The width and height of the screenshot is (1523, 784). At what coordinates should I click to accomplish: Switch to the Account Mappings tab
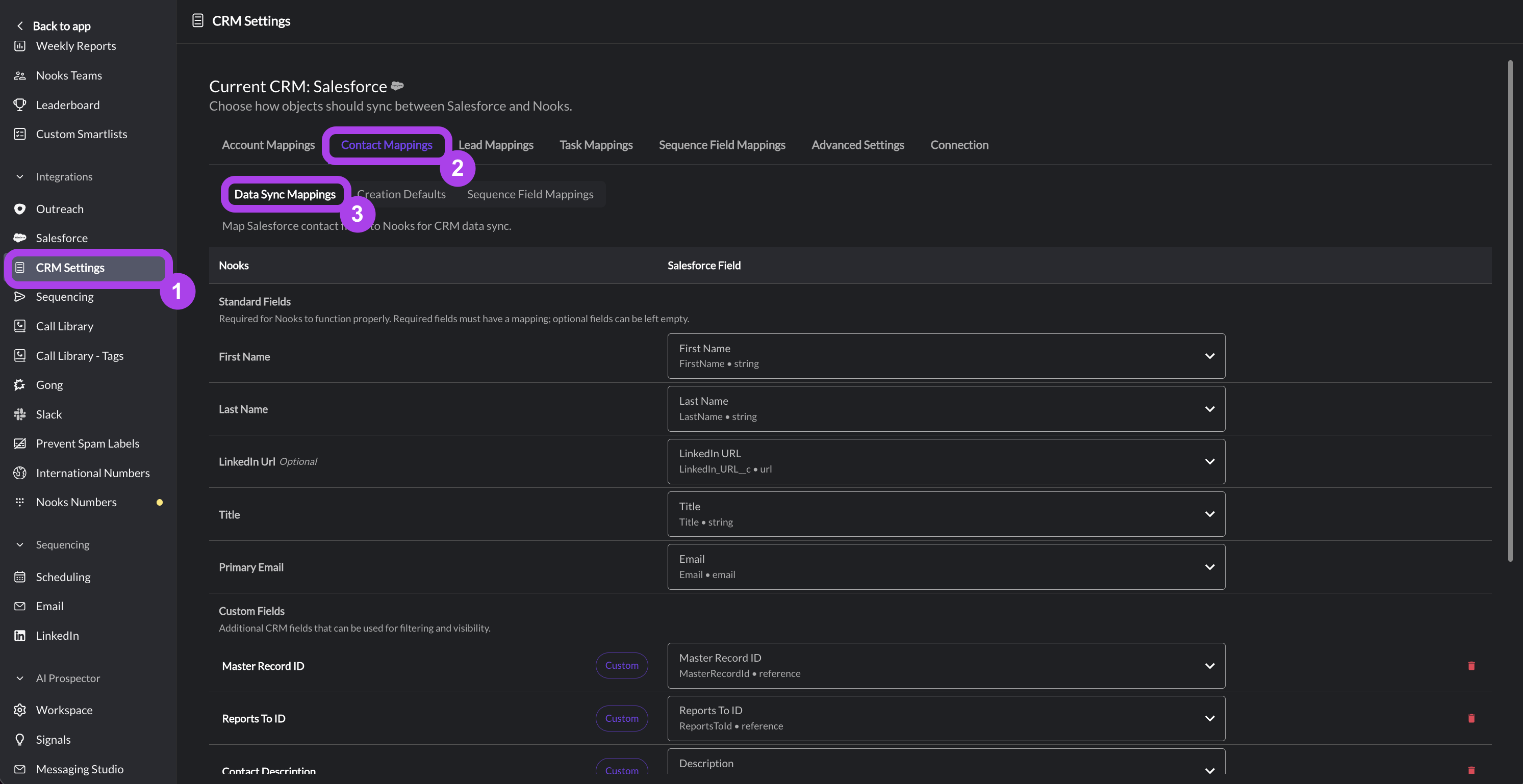click(x=268, y=145)
